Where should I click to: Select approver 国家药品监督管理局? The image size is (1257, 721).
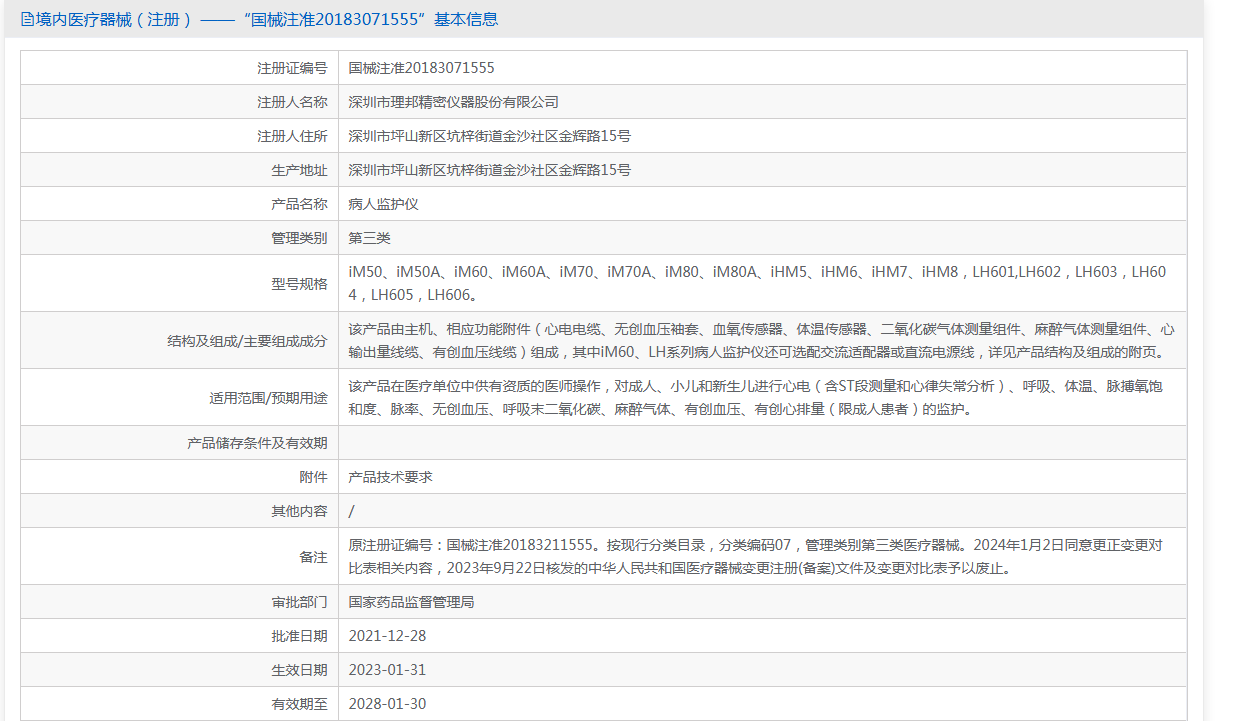pyautogui.click(x=411, y=602)
